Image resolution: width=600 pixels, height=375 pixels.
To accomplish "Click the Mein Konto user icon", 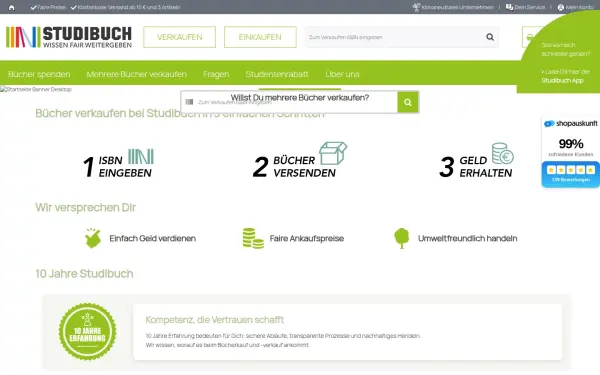I will click(x=561, y=7).
